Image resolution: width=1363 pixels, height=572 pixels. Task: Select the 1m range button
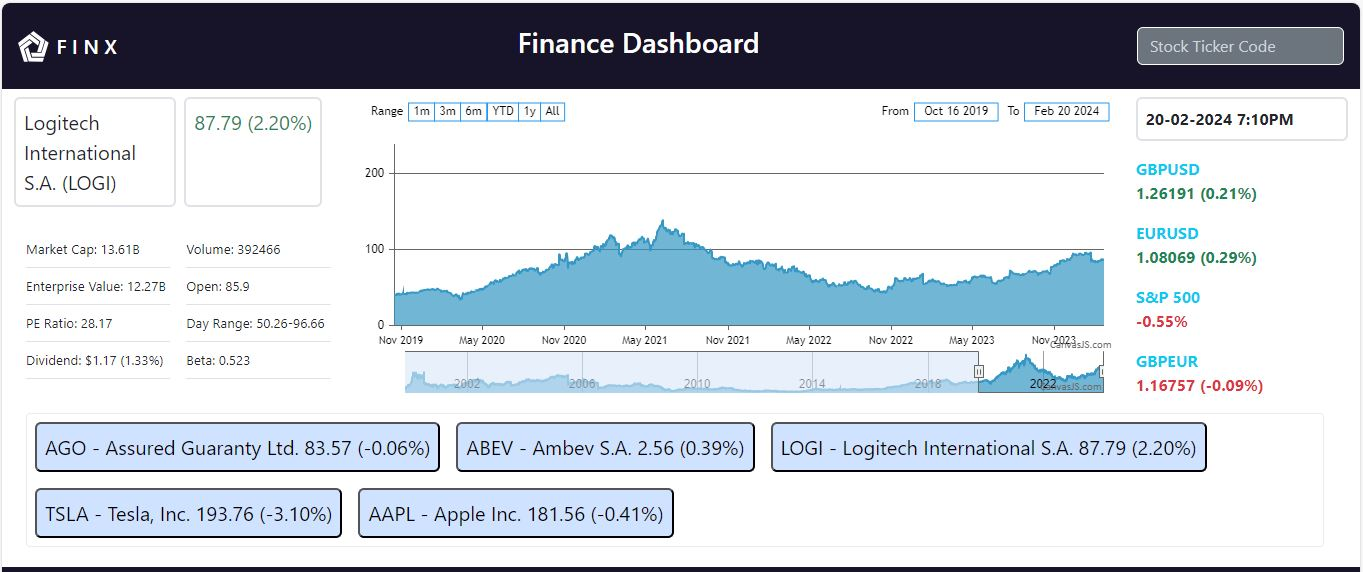point(422,111)
